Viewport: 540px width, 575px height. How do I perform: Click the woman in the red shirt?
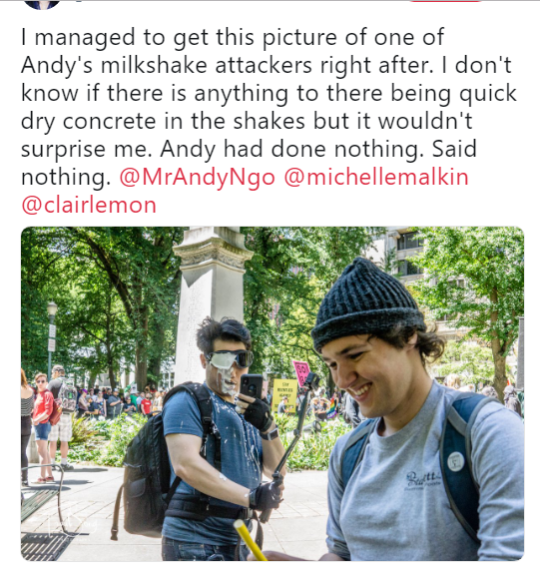pyautogui.click(x=43, y=425)
